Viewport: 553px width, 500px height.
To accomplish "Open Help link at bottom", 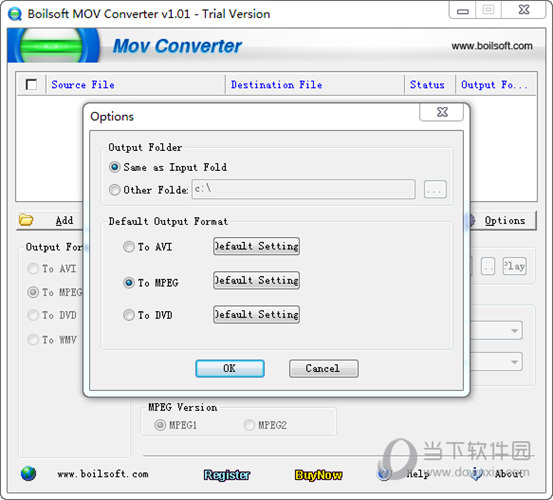I will point(418,474).
